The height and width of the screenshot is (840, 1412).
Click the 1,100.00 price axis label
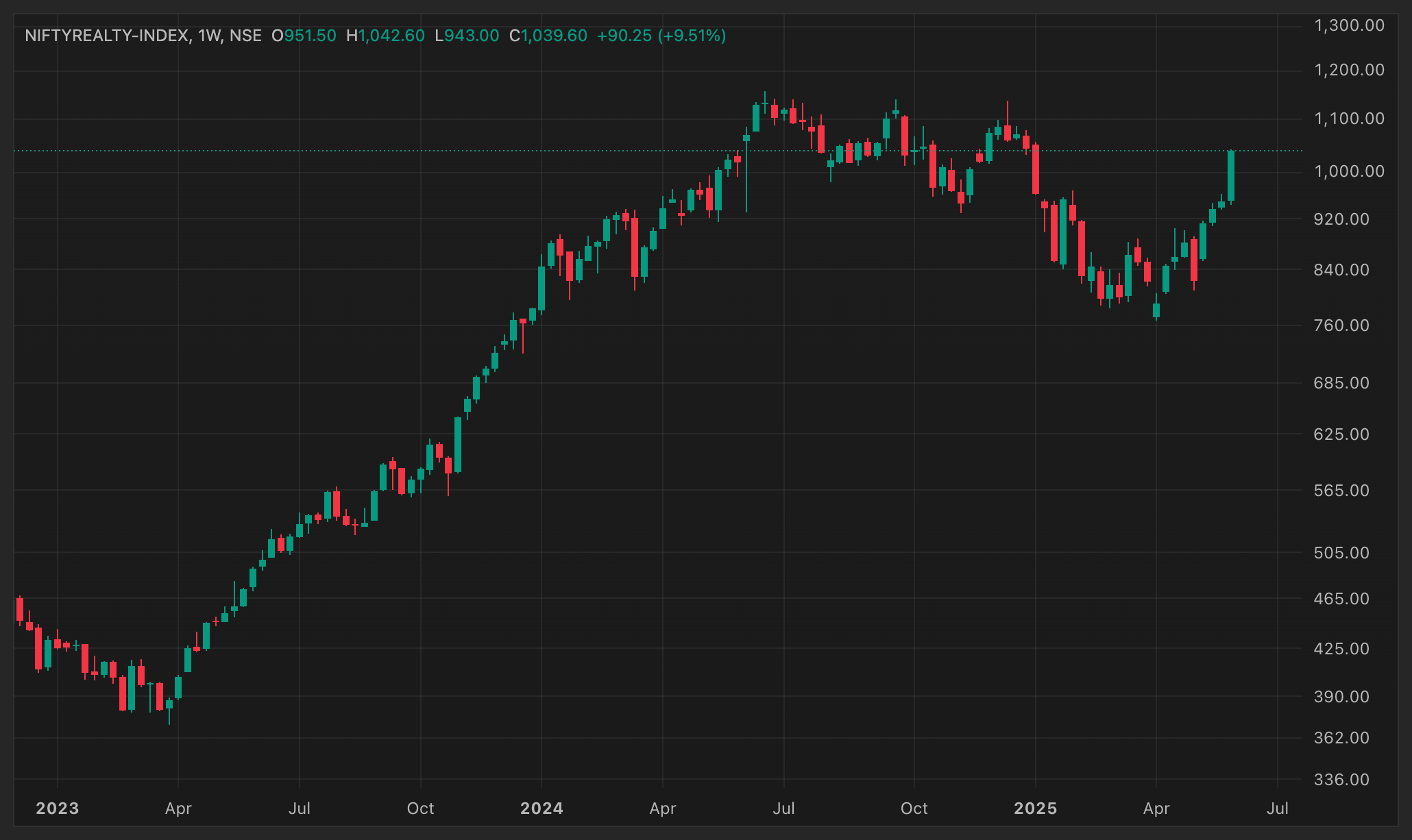(x=1349, y=119)
